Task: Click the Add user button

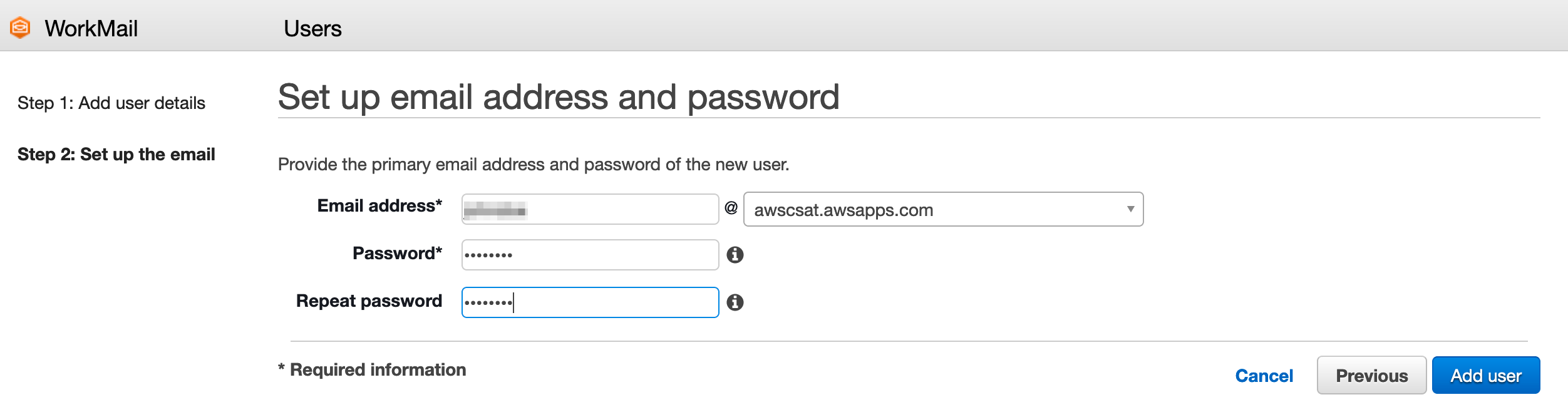Action: pos(1486,375)
